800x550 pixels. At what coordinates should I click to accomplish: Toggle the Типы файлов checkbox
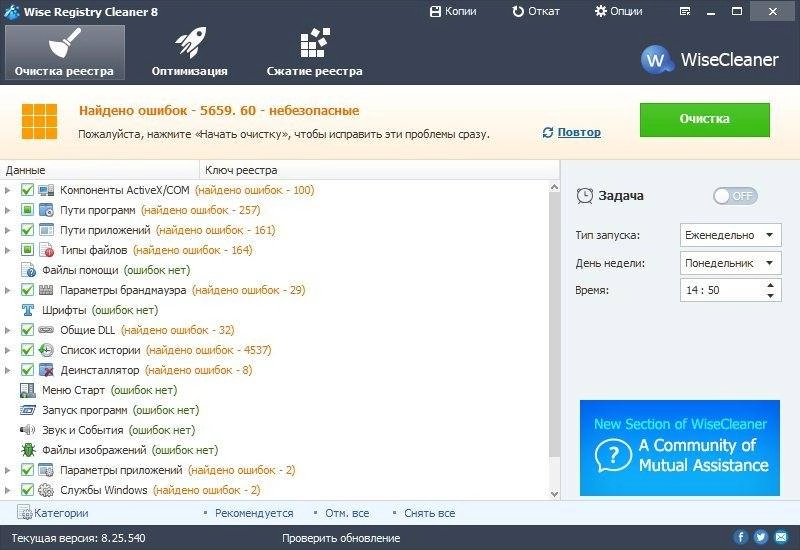point(28,250)
